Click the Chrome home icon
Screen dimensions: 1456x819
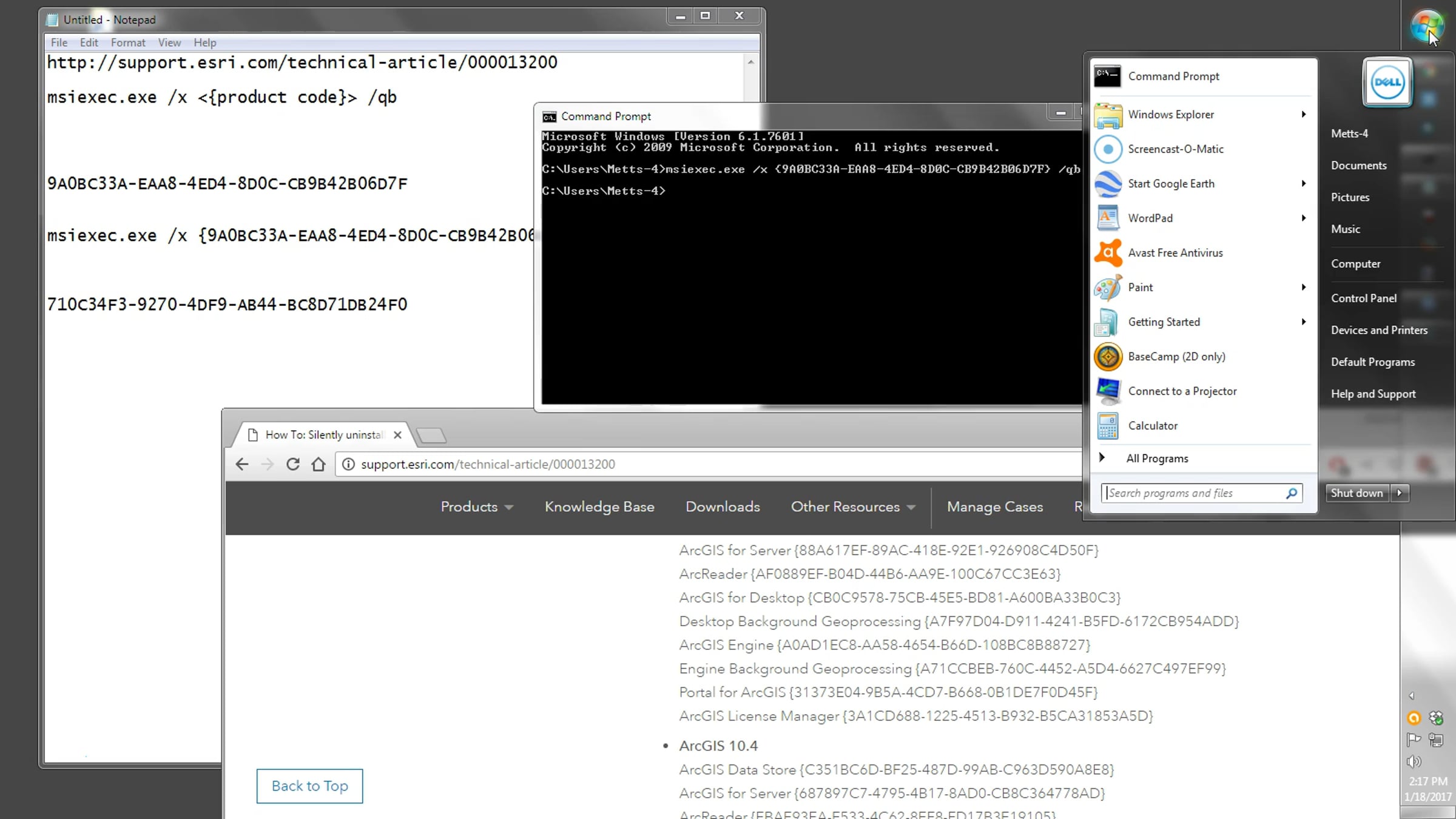tap(318, 464)
